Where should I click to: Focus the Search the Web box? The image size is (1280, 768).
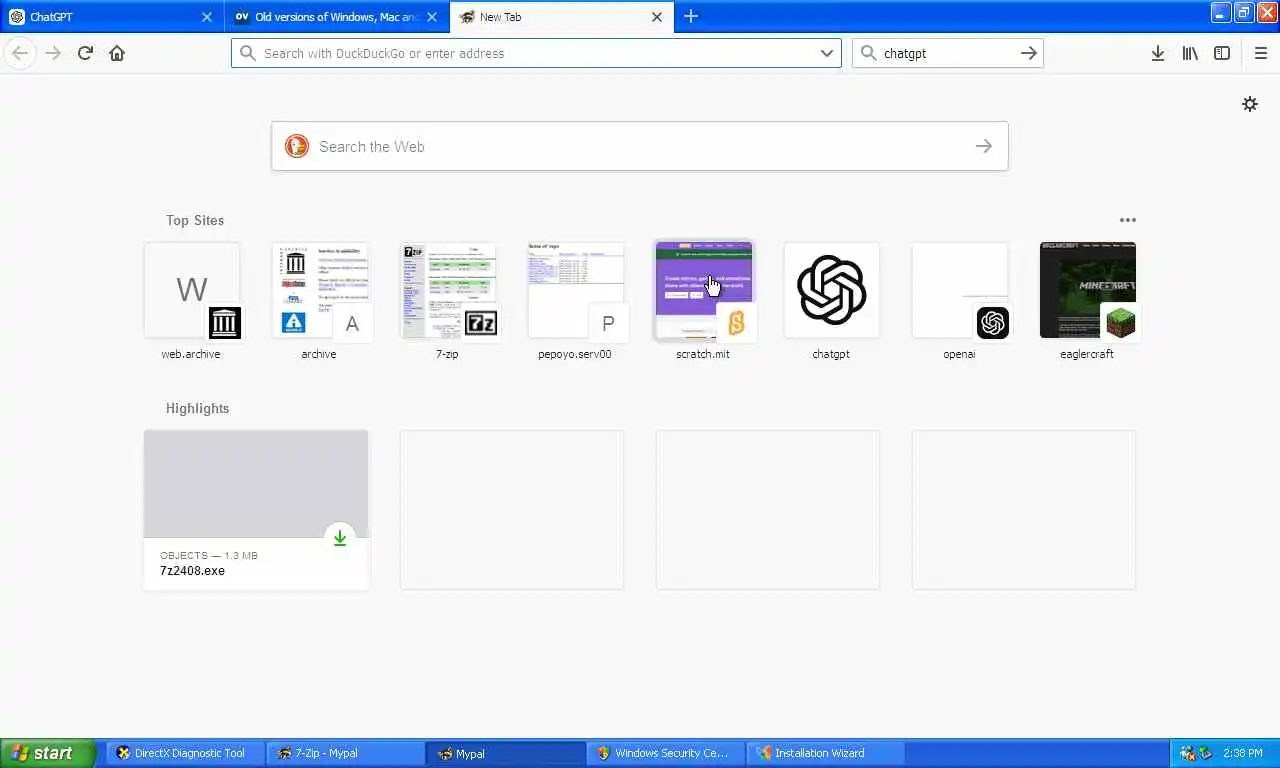coord(640,146)
